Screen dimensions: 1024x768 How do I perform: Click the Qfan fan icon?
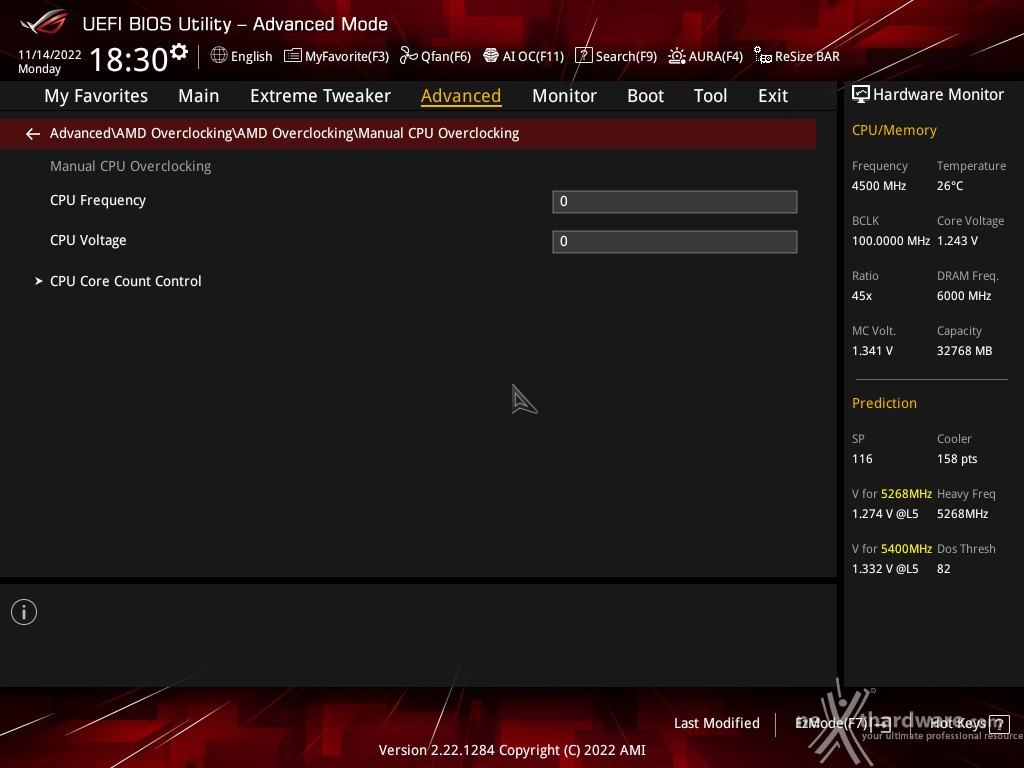tap(408, 56)
